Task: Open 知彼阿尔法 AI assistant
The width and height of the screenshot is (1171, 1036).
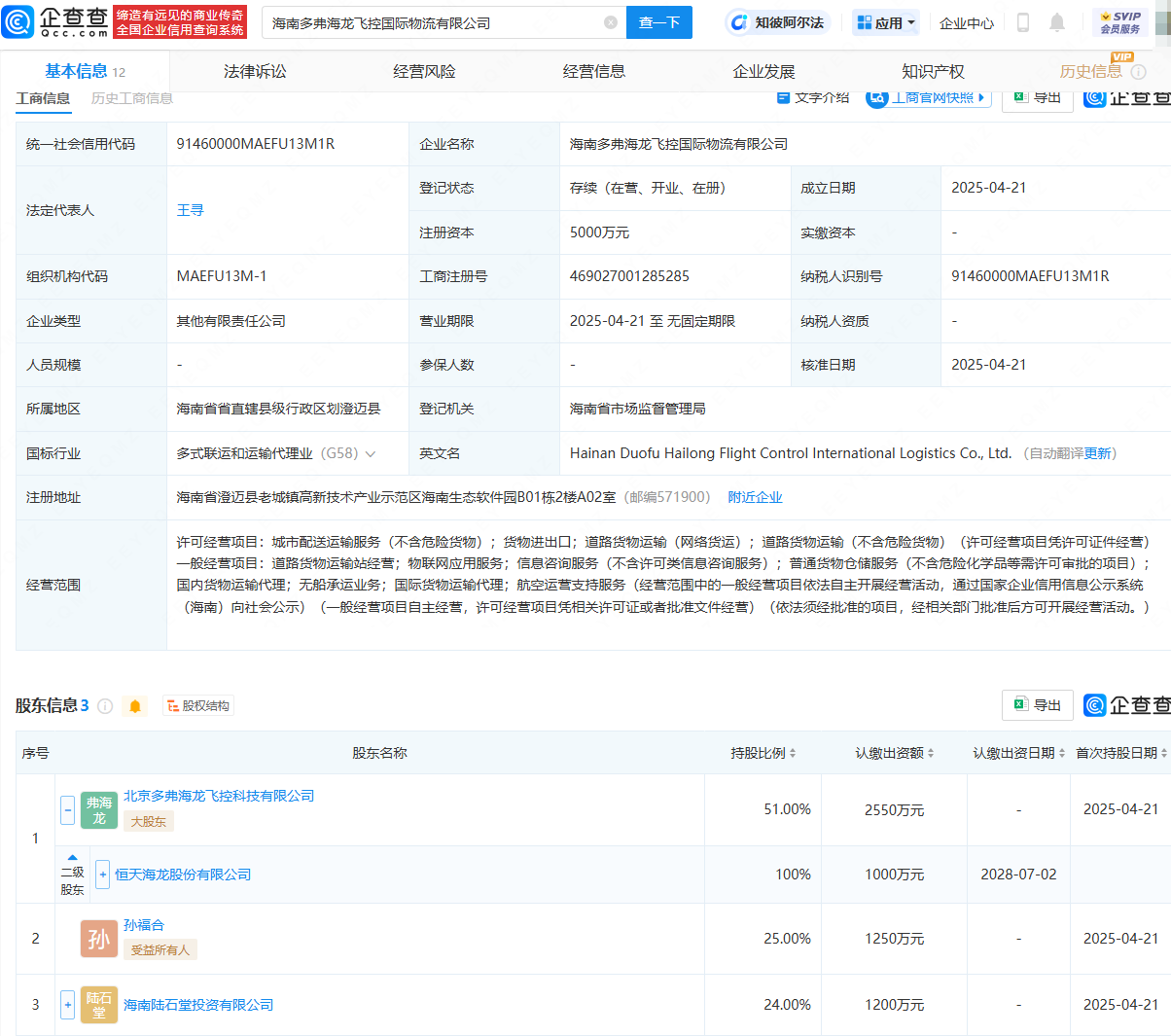Action: [x=777, y=22]
